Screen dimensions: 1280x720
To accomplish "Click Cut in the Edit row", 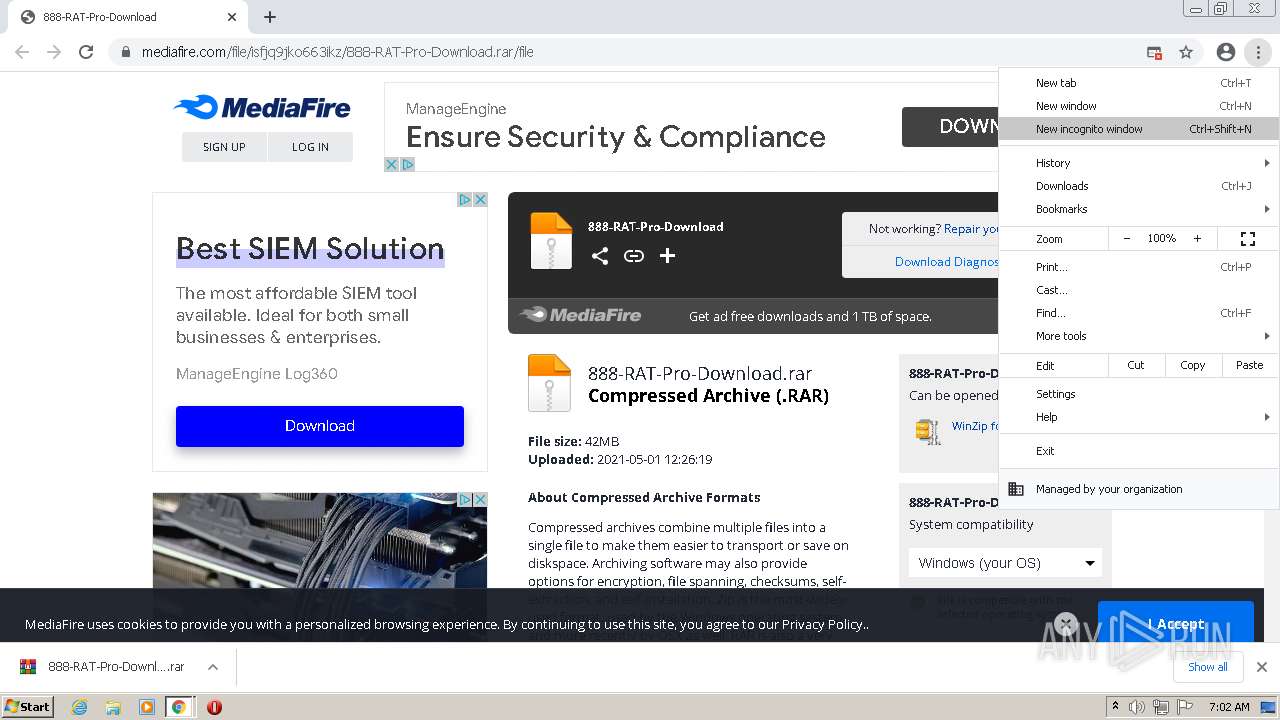I will coord(1136,365).
